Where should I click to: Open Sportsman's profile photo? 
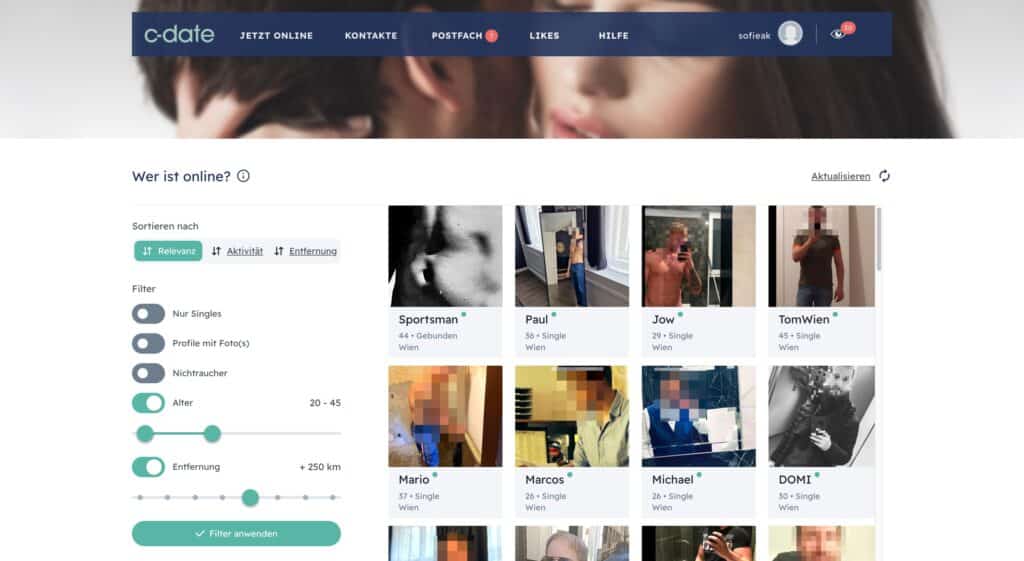[x=445, y=256]
